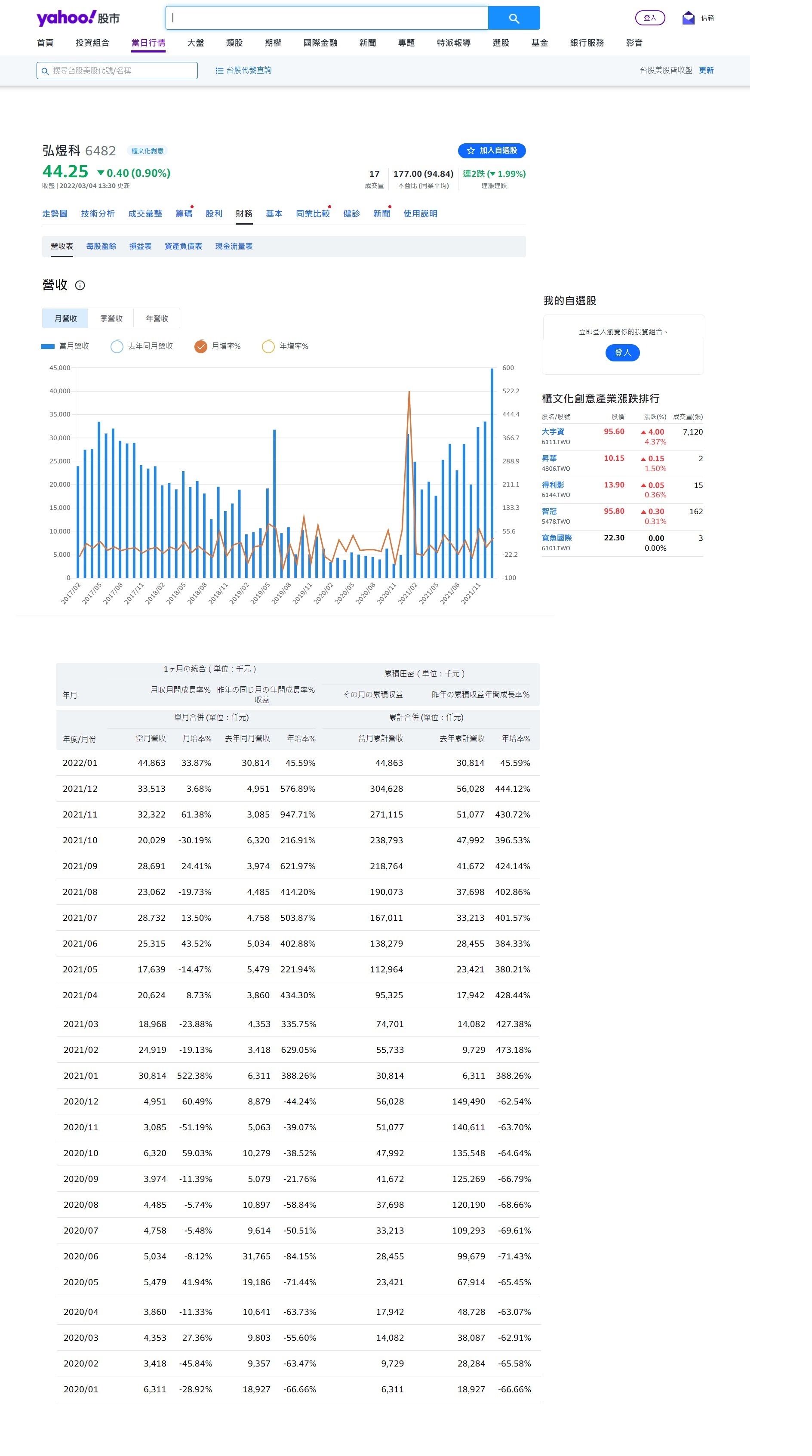Click the blue 當月營收 legend swatch

pyautogui.click(x=47, y=346)
